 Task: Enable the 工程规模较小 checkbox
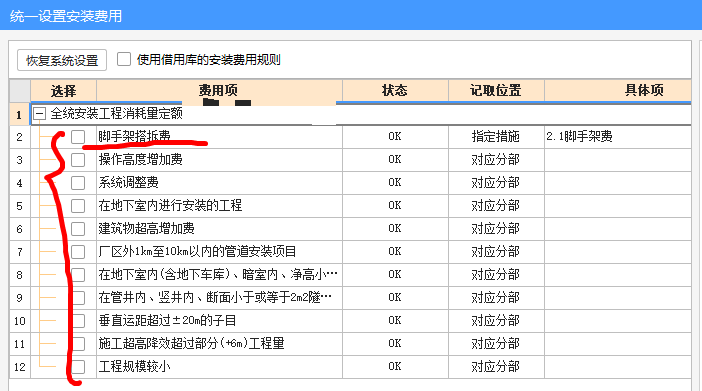pyautogui.click(x=78, y=367)
